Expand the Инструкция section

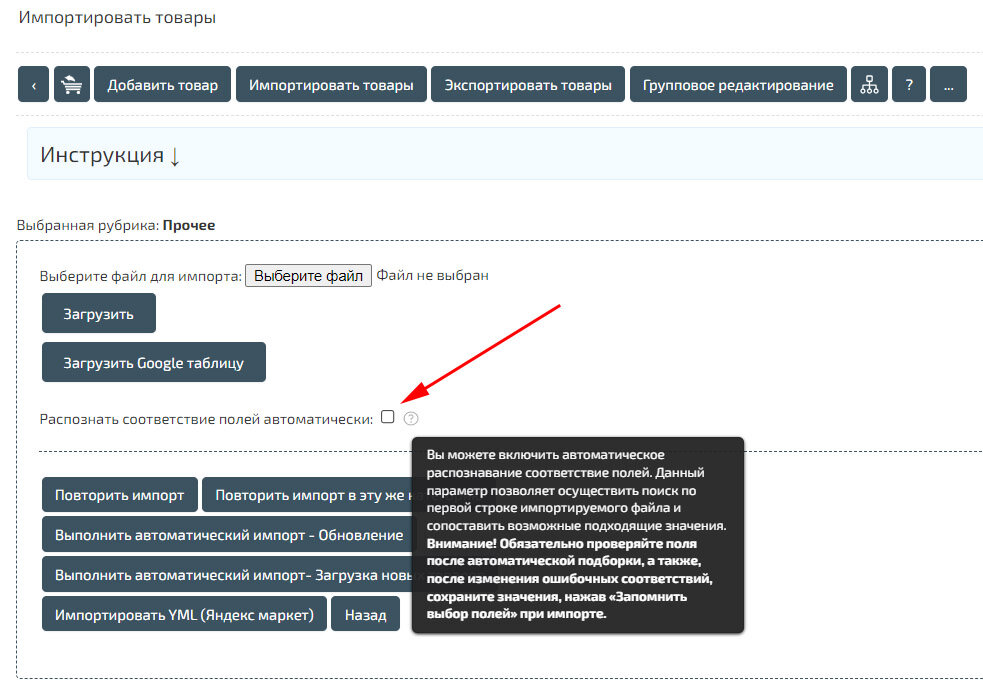tap(110, 155)
